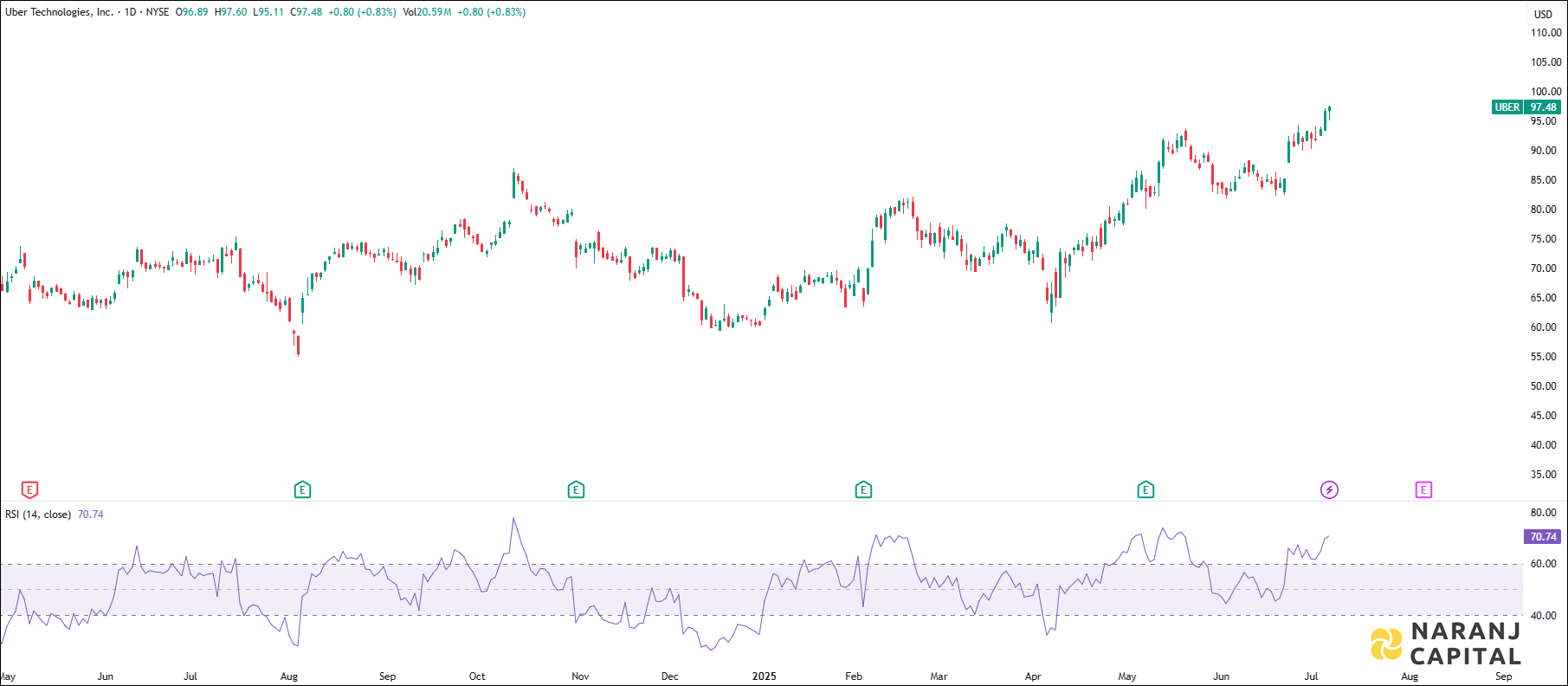Click the 100.00 price axis label

[x=1546, y=92]
